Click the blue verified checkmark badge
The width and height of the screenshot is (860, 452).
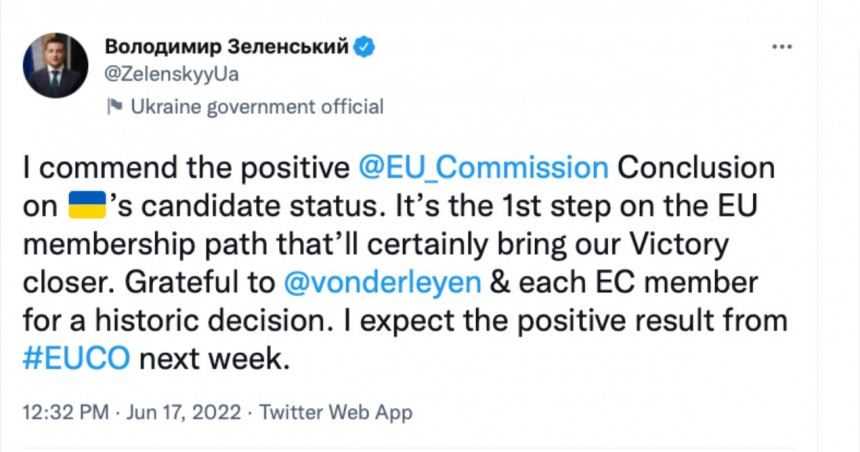coord(367,46)
